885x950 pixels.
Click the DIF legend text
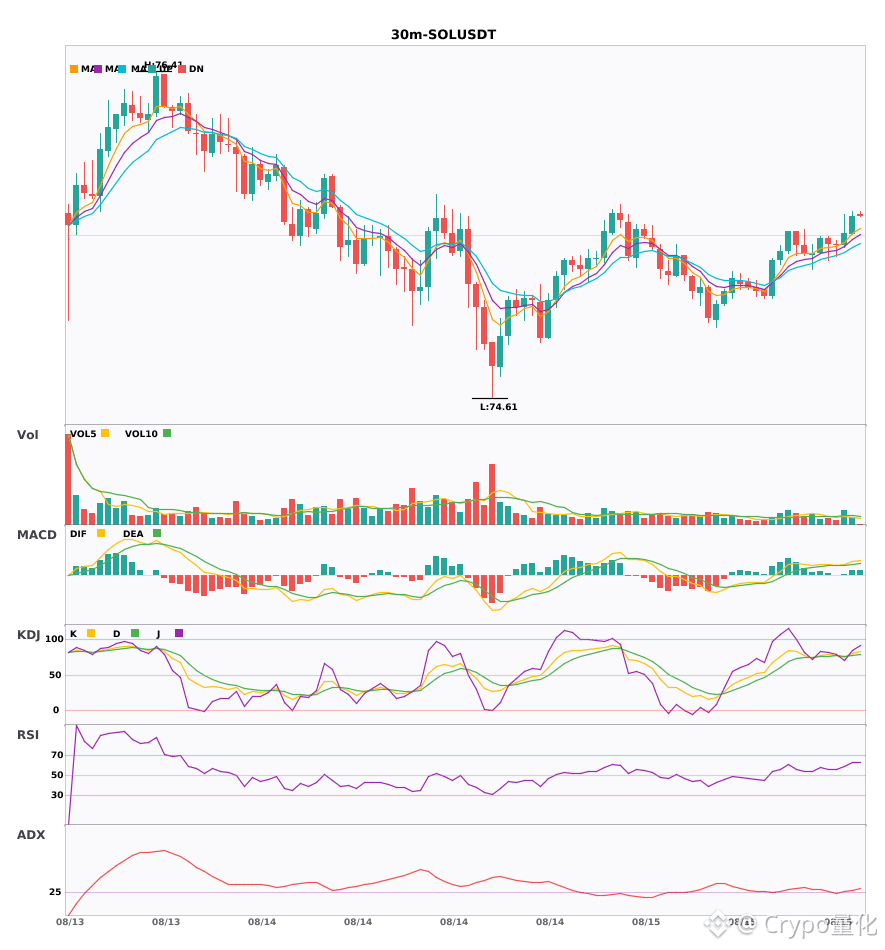click(x=78, y=534)
